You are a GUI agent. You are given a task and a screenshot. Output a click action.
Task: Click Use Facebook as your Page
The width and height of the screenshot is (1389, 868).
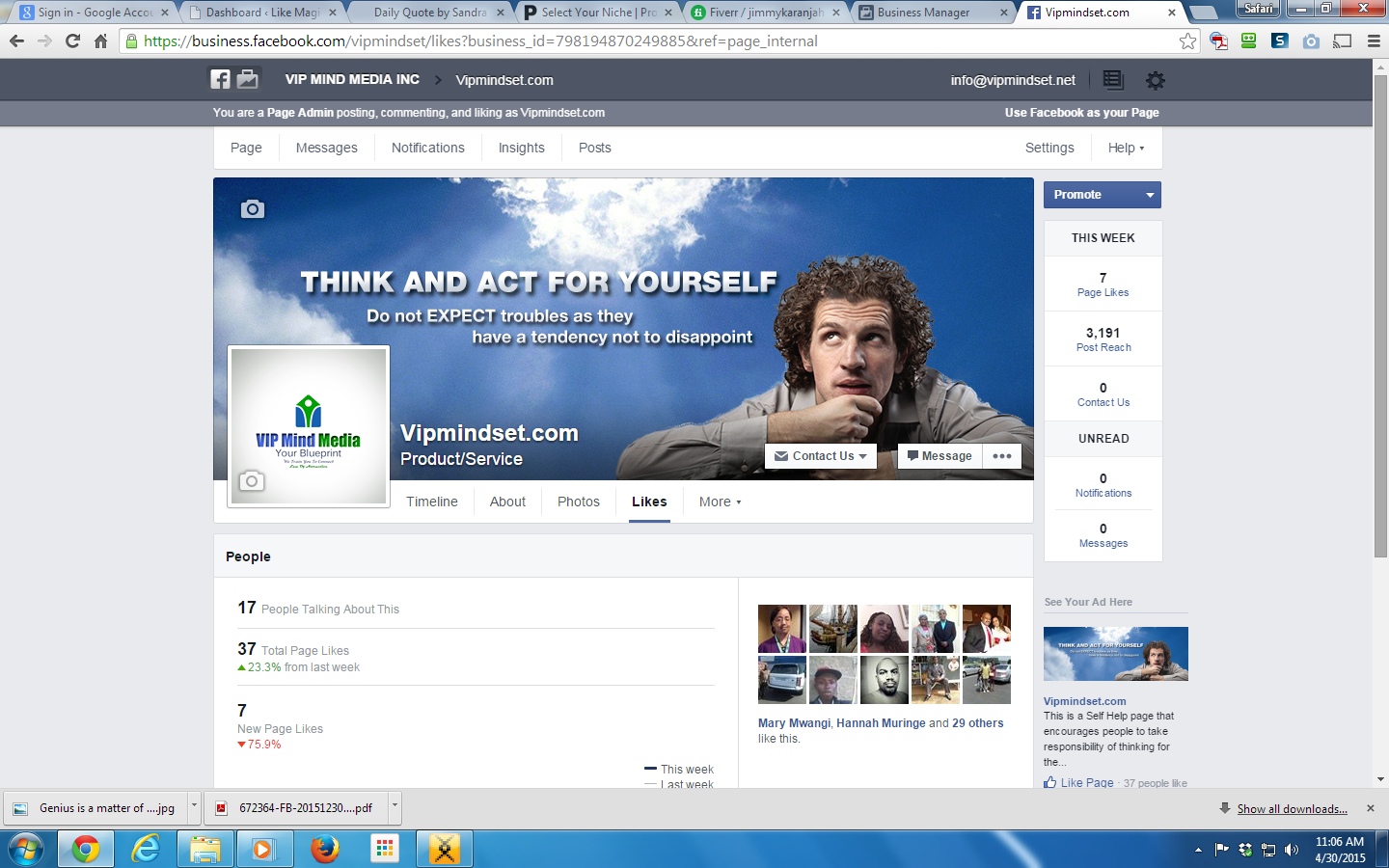tap(1081, 113)
